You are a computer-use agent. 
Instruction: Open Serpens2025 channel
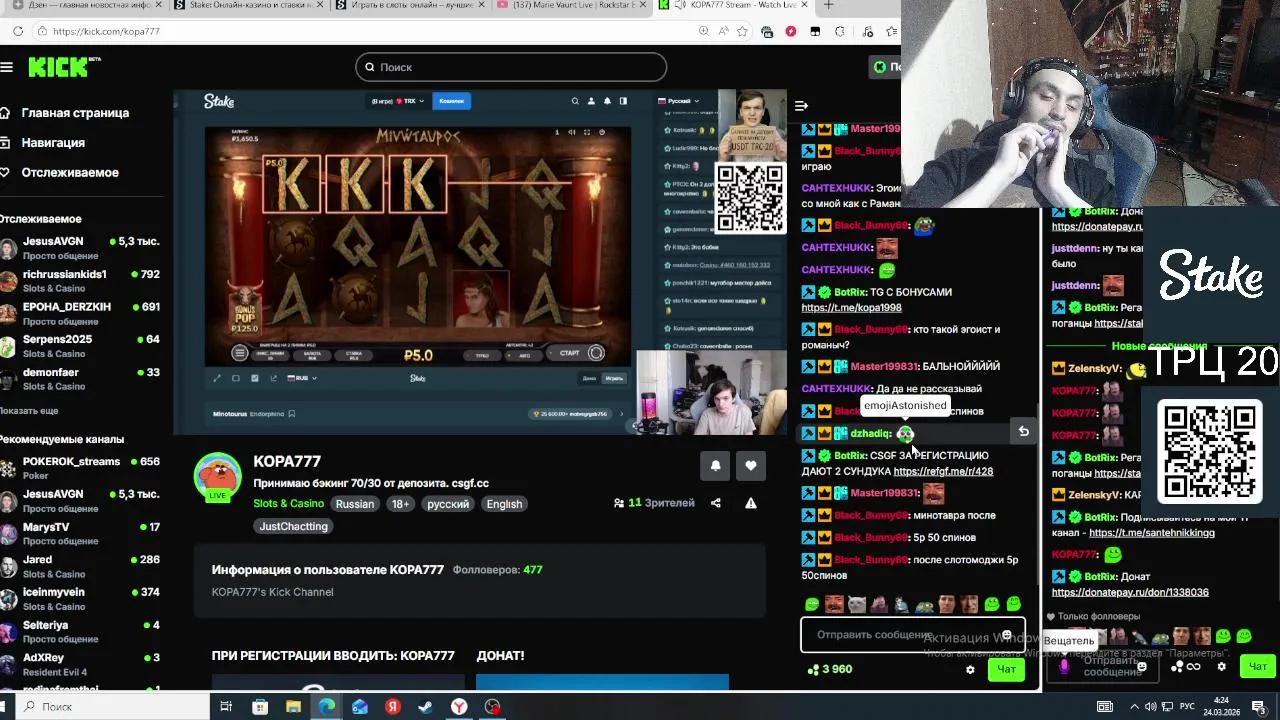80,346
